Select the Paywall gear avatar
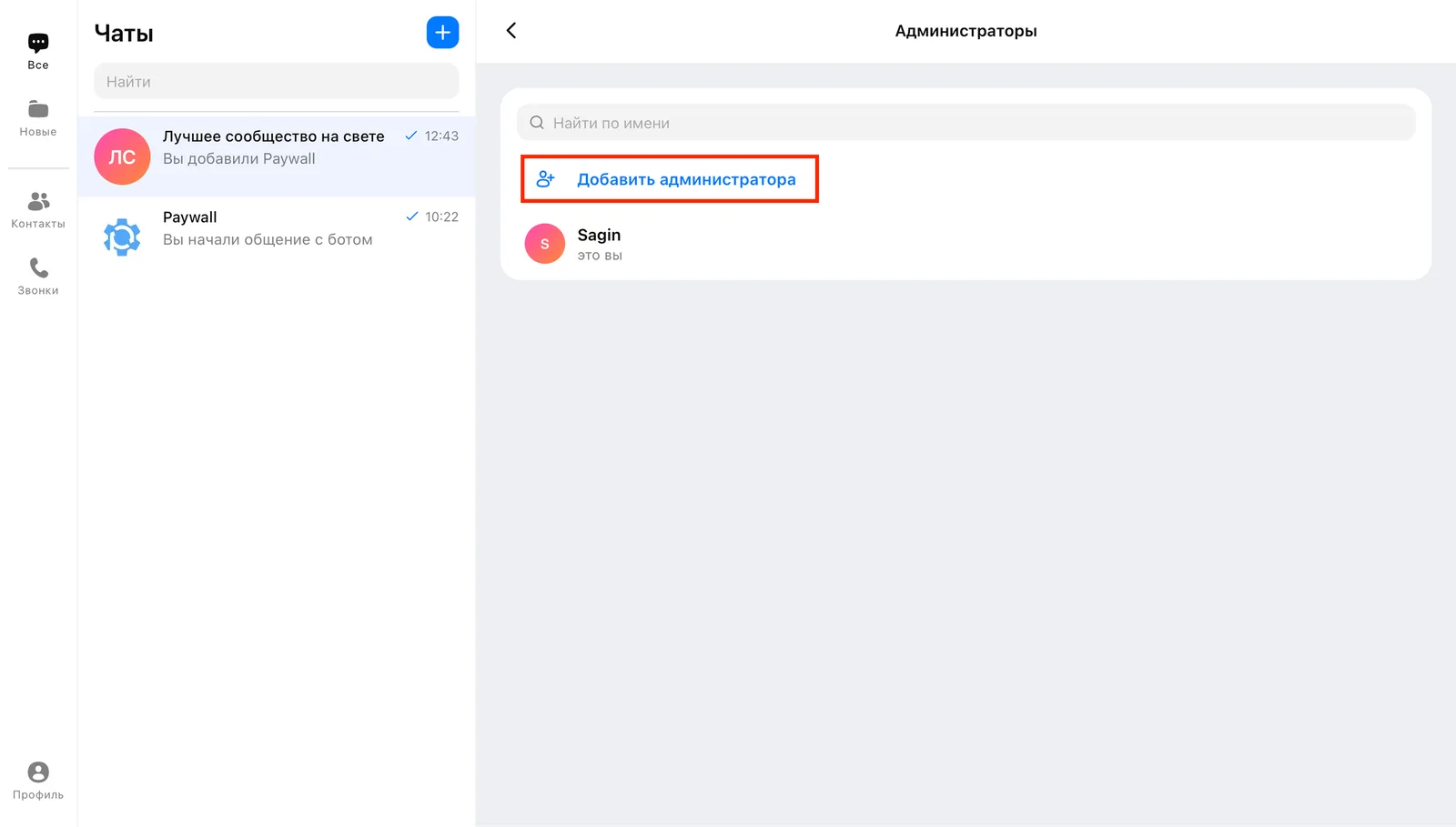 point(122,237)
